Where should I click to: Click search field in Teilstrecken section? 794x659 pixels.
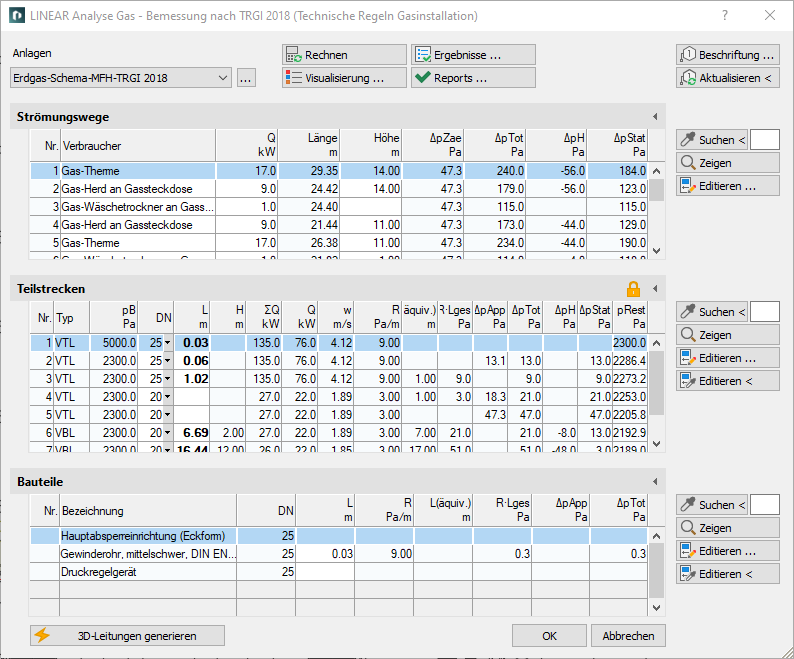[764, 312]
